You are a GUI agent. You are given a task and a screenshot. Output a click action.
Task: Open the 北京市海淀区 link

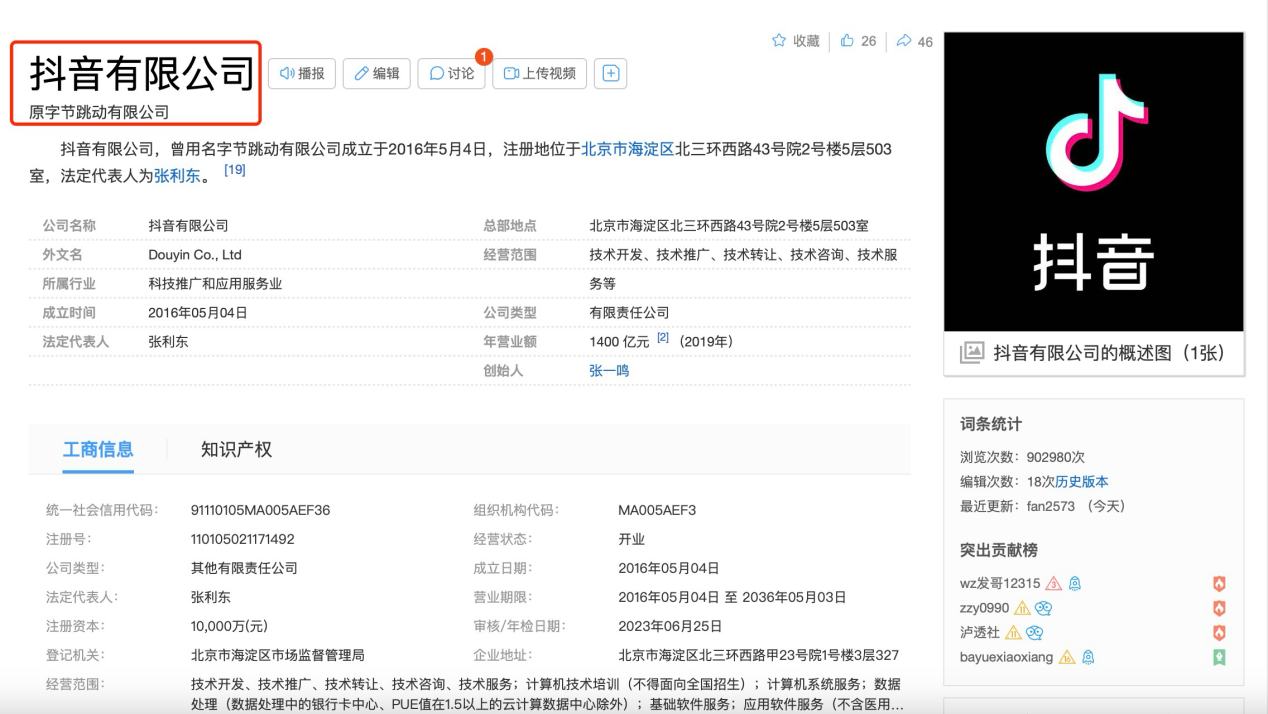pyautogui.click(x=628, y=149)
